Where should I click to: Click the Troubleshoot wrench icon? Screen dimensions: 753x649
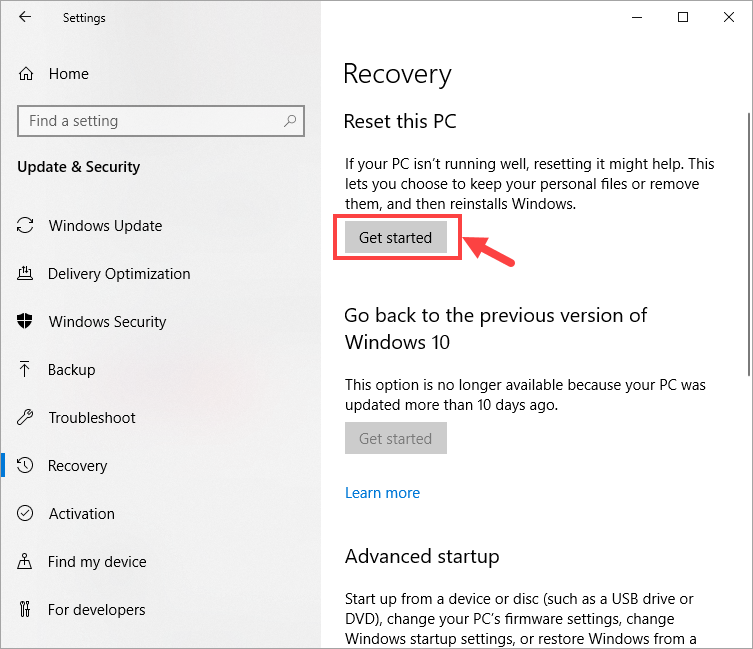coord(25,417)
